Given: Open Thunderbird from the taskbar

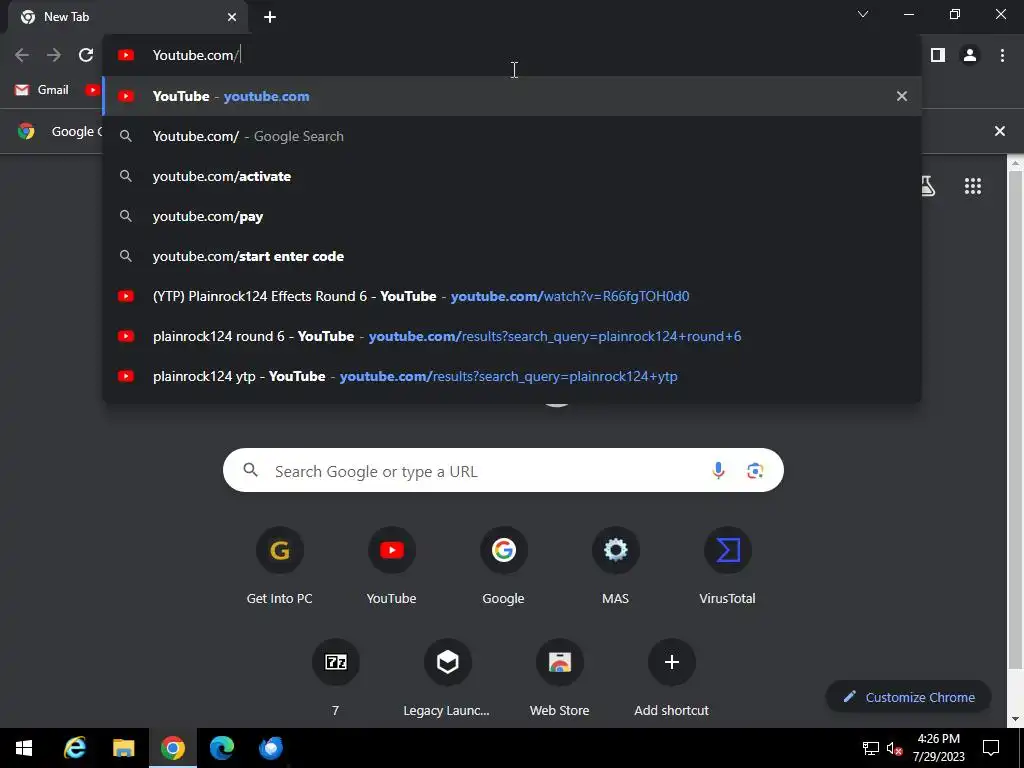Looking at the screenshot, I should tap(270, 748).
